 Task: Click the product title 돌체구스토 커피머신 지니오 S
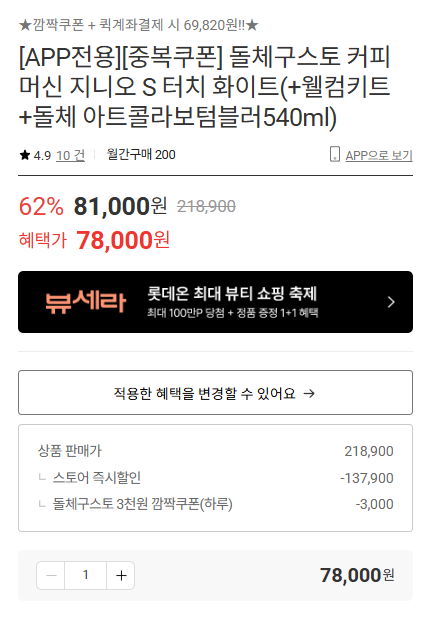pyautogui.click(x=205, y=87)
